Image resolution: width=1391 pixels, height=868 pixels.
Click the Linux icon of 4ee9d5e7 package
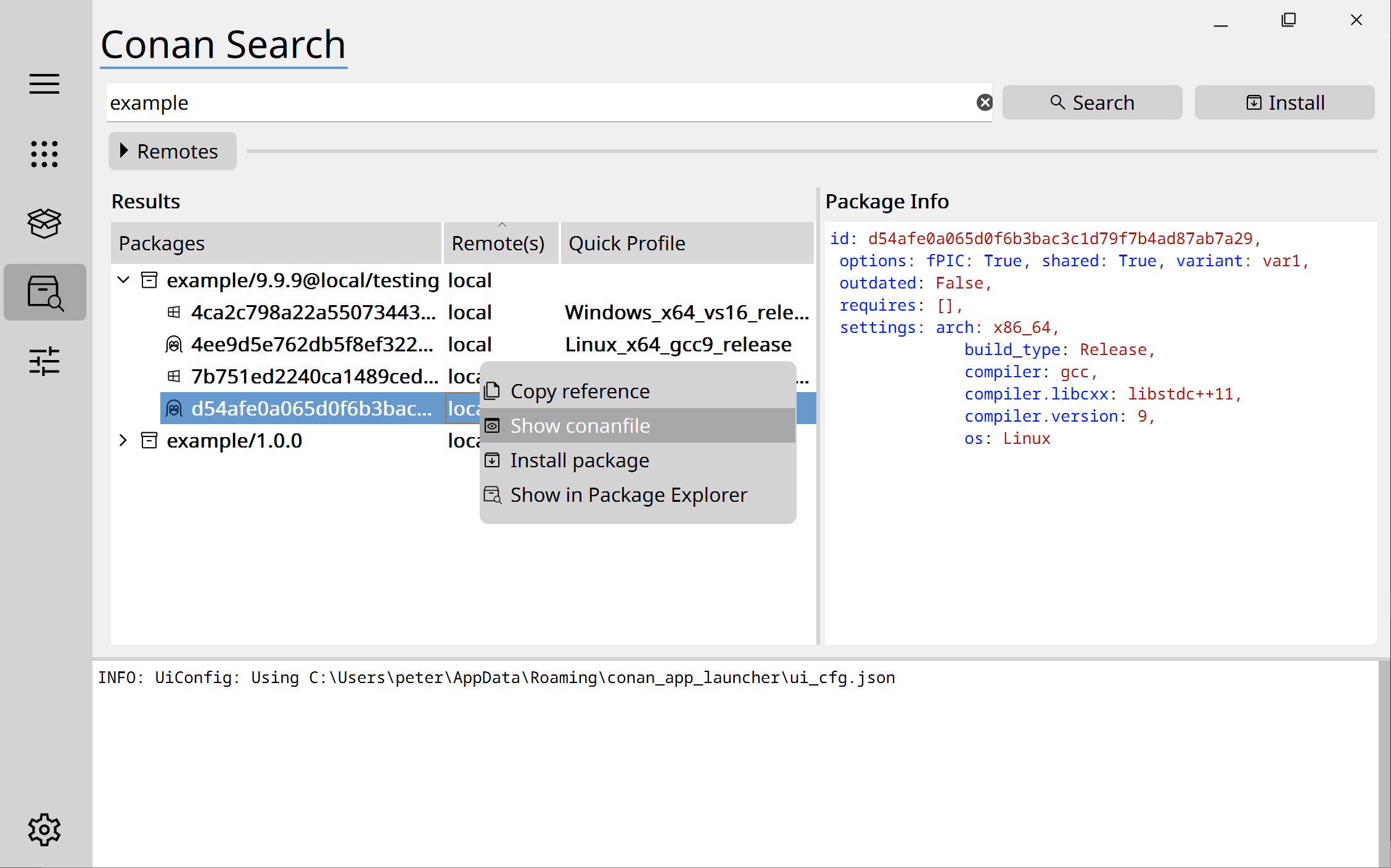point(174,345)
